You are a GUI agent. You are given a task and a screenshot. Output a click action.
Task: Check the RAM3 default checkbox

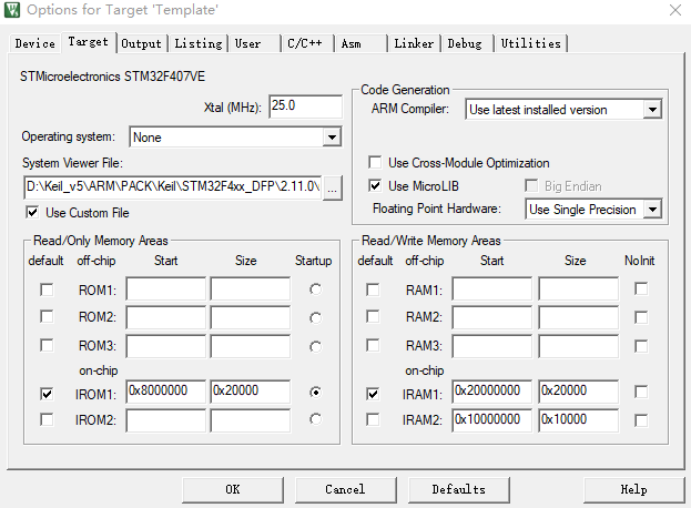[373, 345]
